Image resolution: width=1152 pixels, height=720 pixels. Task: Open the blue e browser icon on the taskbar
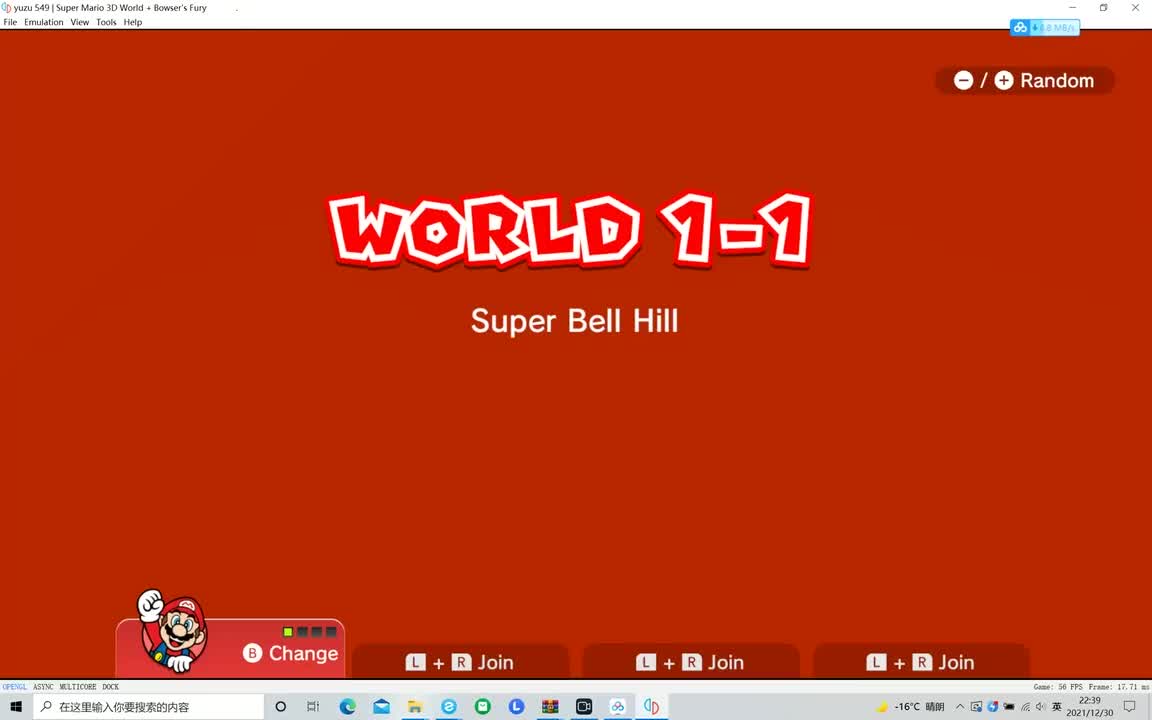coord(449,706)
